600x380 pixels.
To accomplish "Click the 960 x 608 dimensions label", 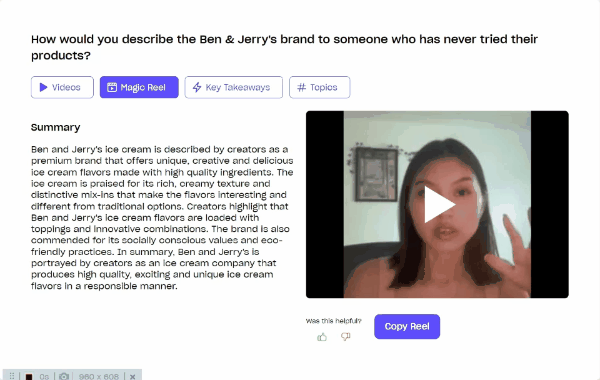I will click(x=99, y=377).
